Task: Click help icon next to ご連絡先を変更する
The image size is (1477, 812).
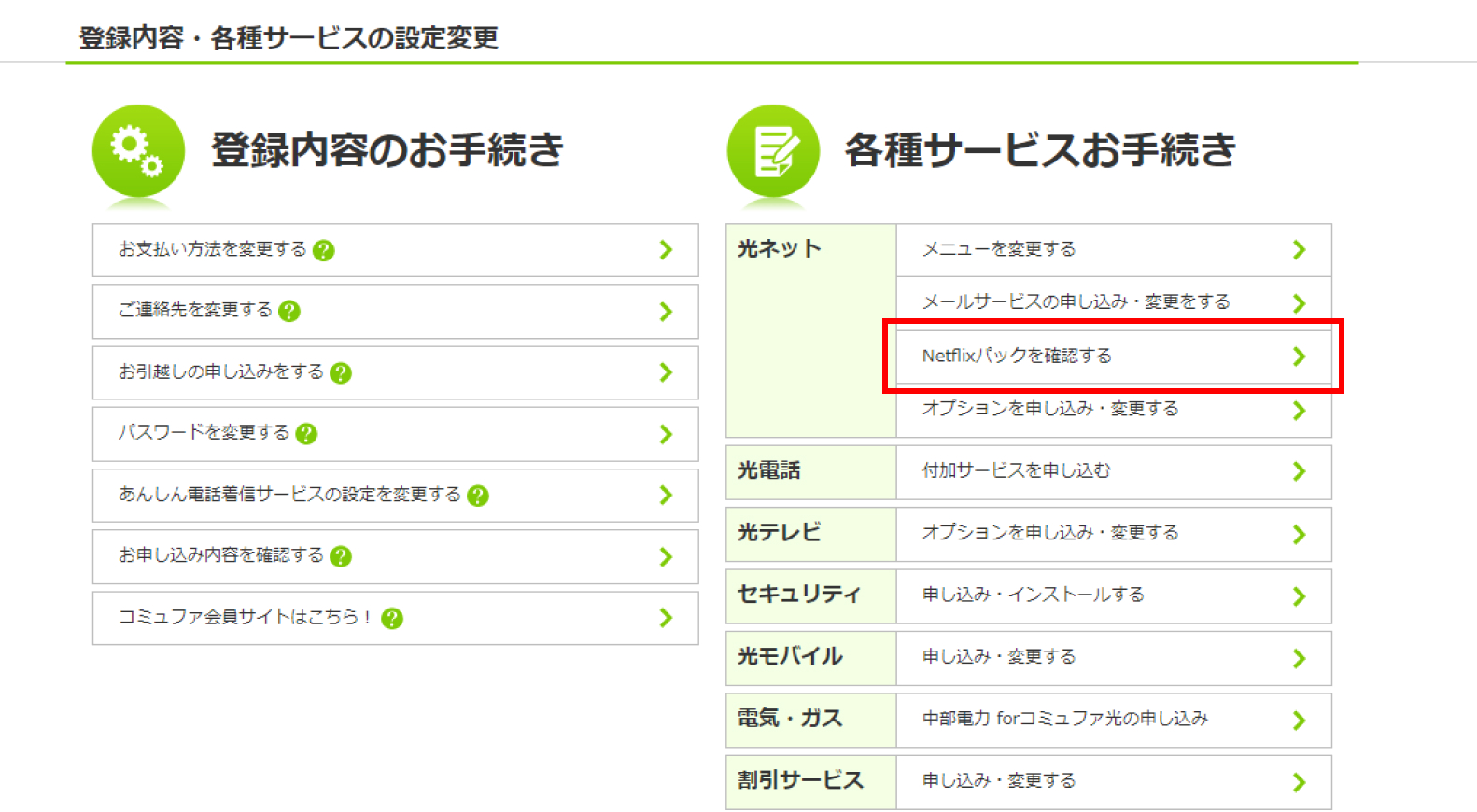Action: 289,311
